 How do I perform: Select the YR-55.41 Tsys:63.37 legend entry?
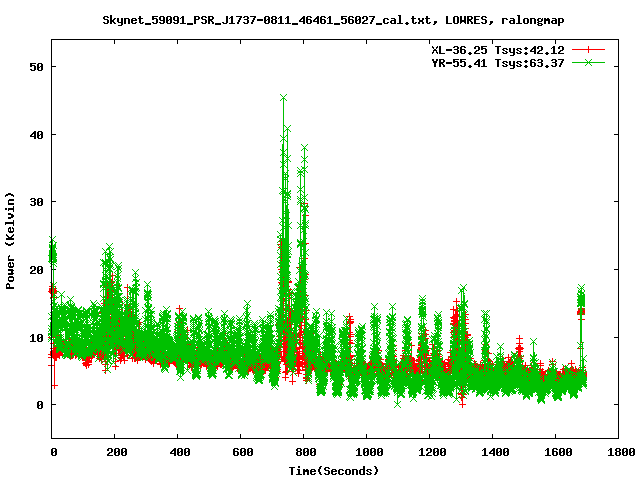pyautogui.click(x=498, y=63)
